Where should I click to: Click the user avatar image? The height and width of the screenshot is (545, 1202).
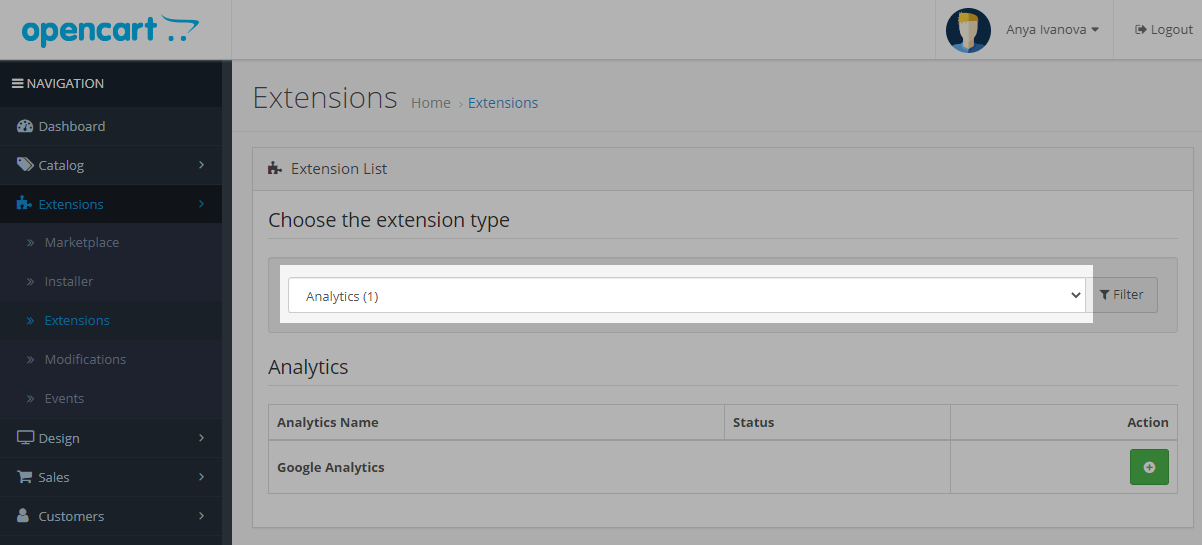click(968, 30)
